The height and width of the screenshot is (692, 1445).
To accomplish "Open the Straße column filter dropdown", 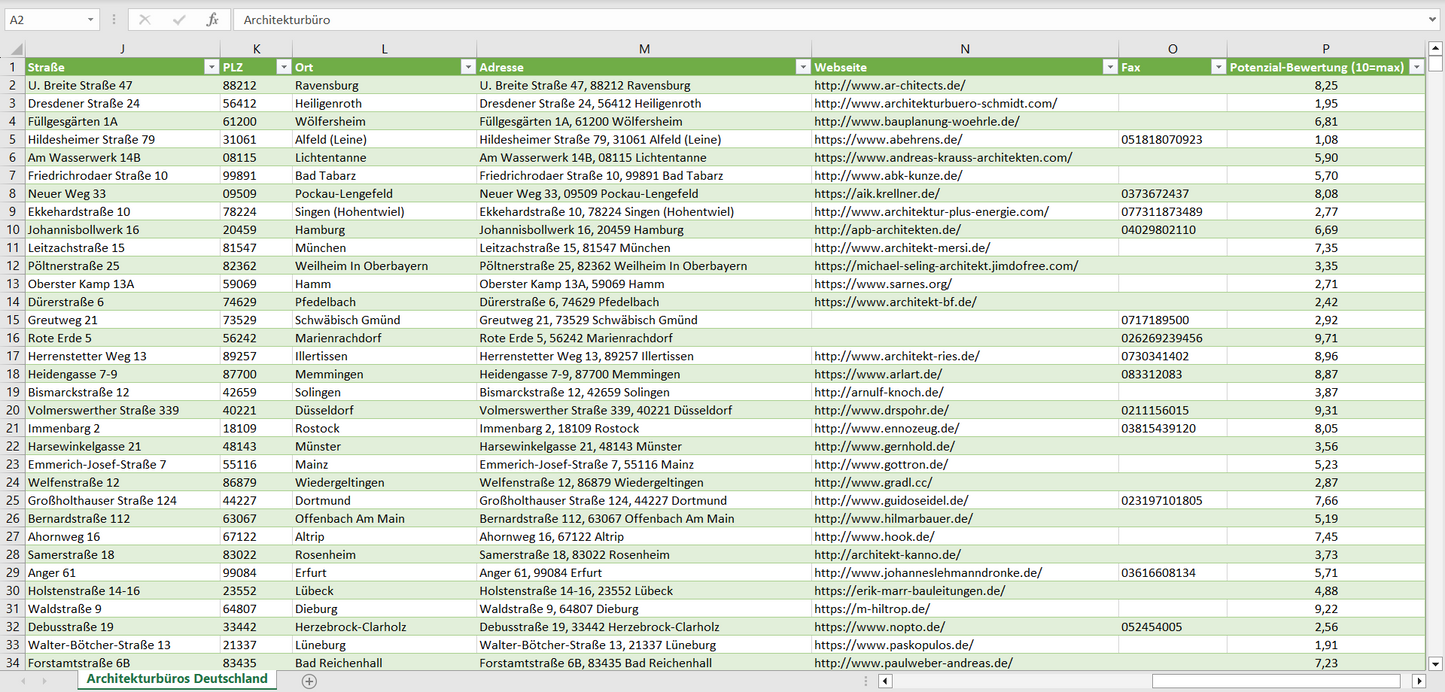I will click(210, 67).
